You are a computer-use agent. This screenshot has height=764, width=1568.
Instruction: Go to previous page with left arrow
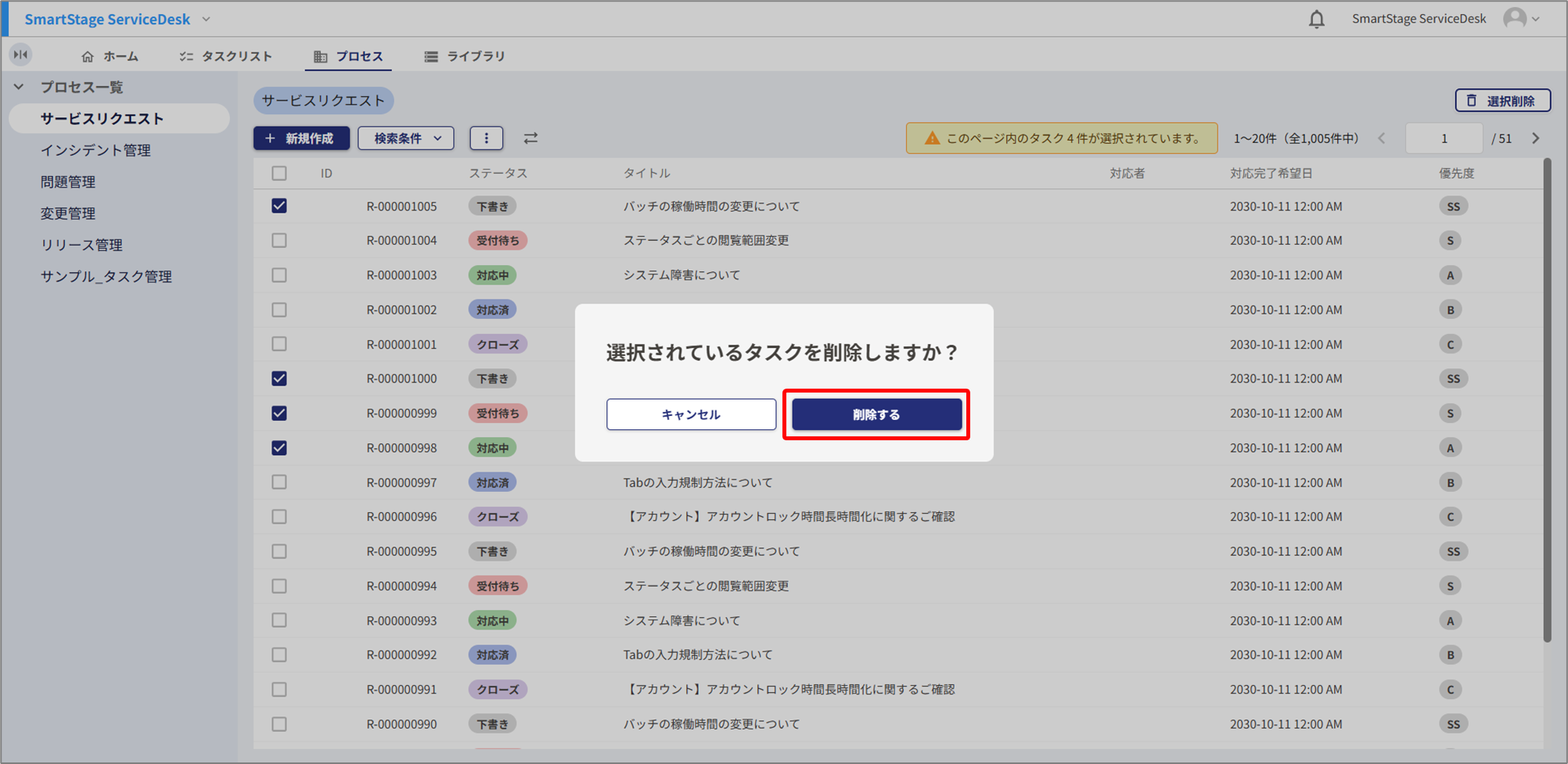click(x=1382, y=138)
